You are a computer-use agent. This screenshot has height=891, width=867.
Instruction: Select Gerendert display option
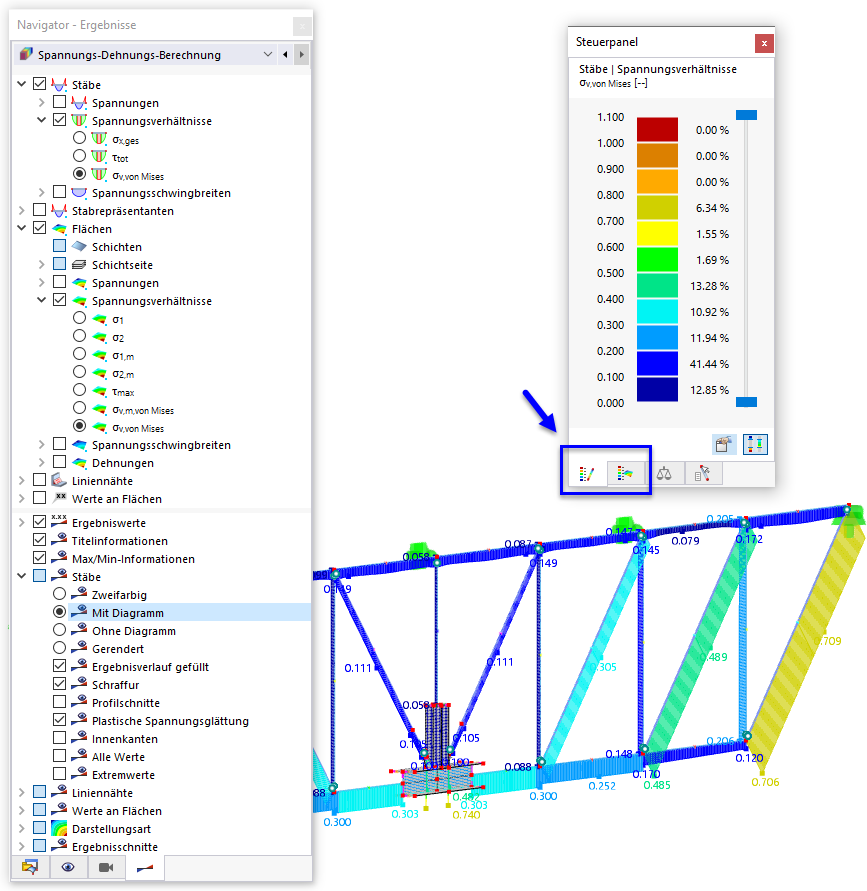coord(59,648)
